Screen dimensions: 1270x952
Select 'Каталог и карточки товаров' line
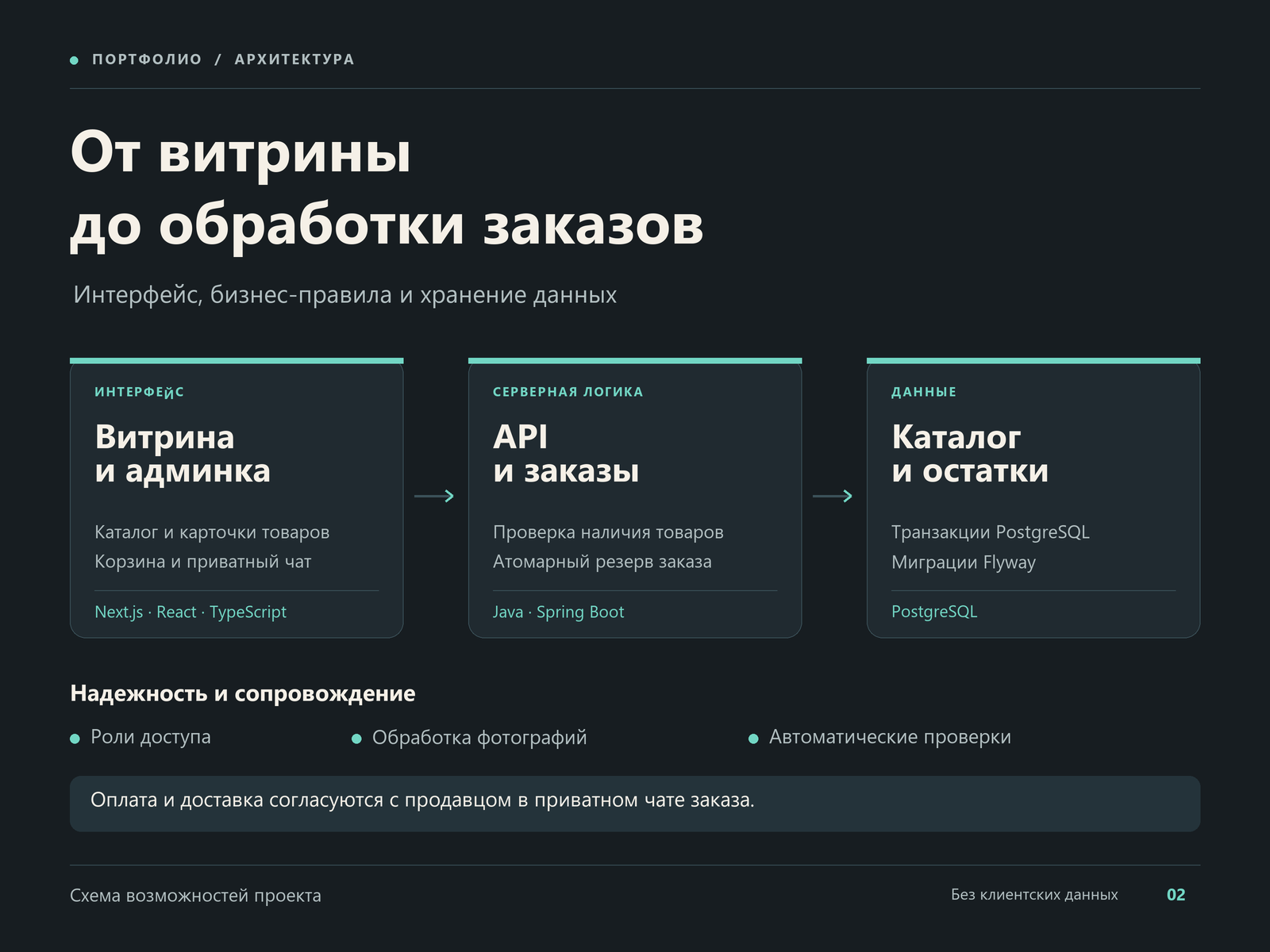tap(212, 532)
